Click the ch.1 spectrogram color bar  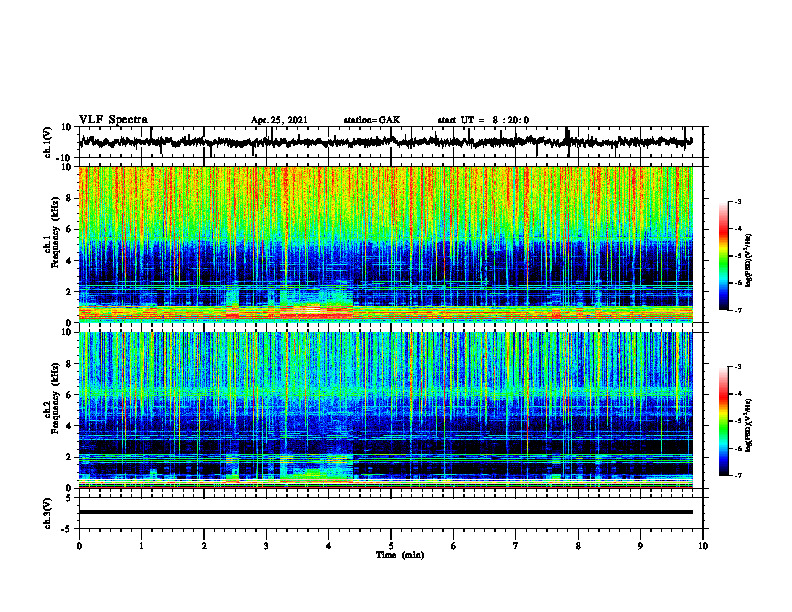[x=723, y=256]
